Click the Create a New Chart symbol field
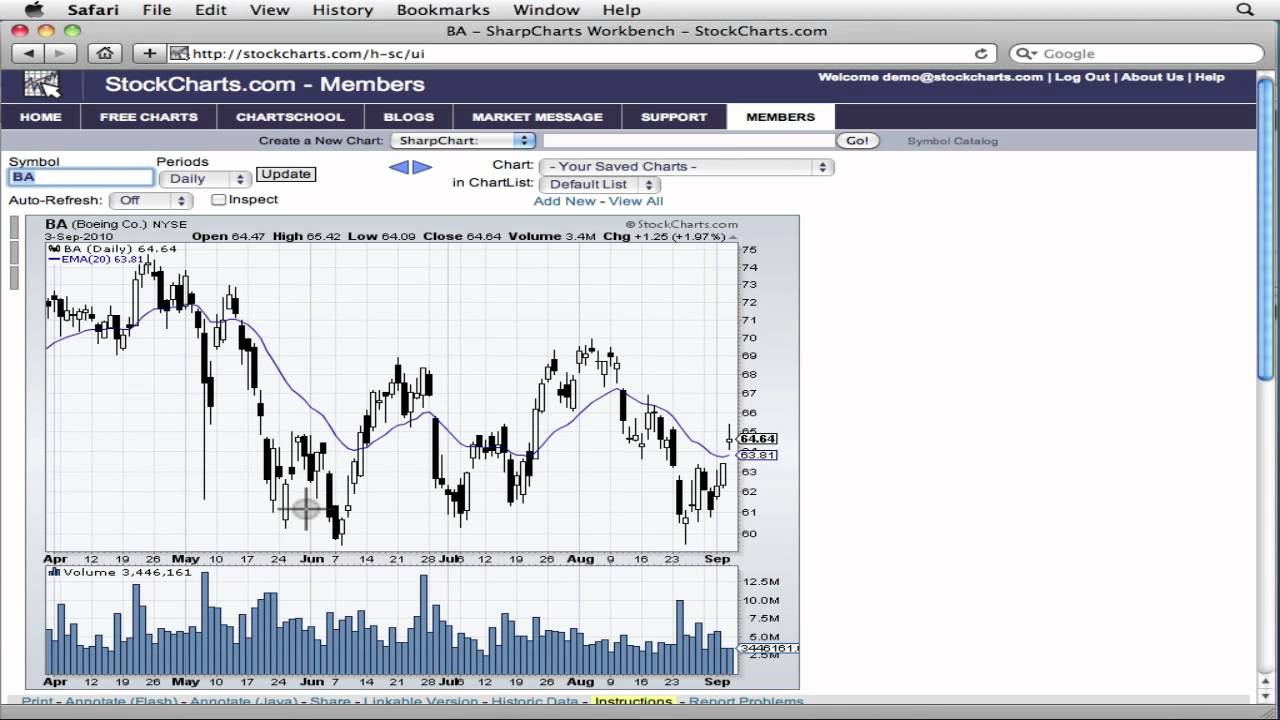The image size is (1280, 720). [x=688, y=141]
